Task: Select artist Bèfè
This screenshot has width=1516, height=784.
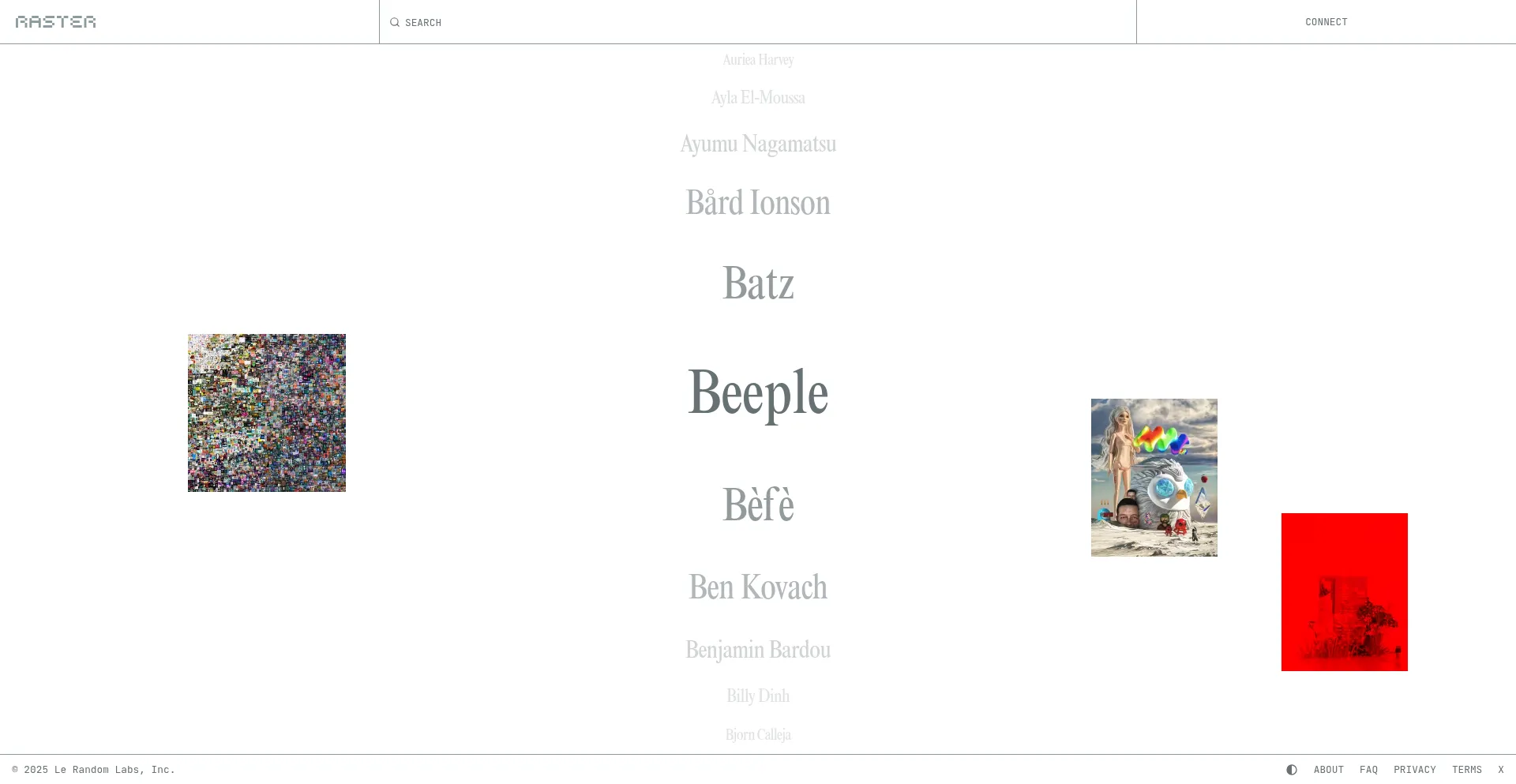Action: [x=758, y=505]
